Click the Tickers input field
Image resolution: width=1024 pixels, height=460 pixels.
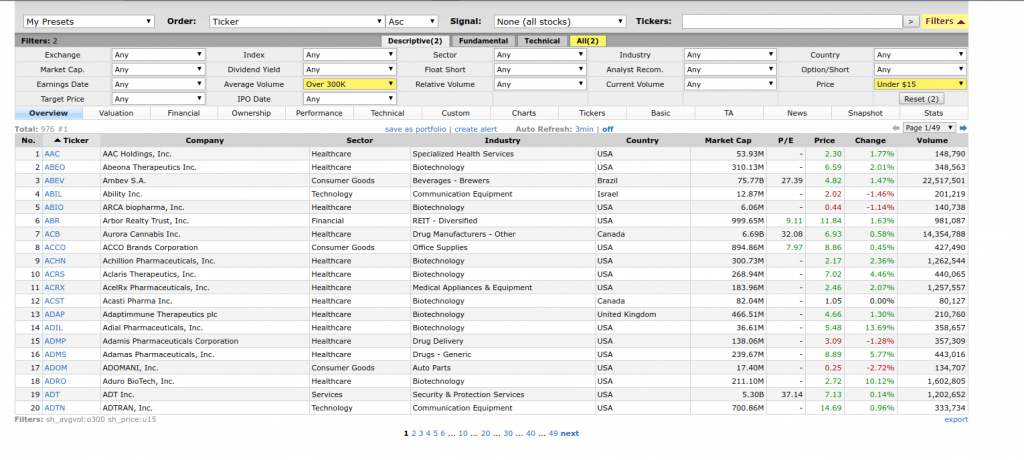[x=792, y=22]
